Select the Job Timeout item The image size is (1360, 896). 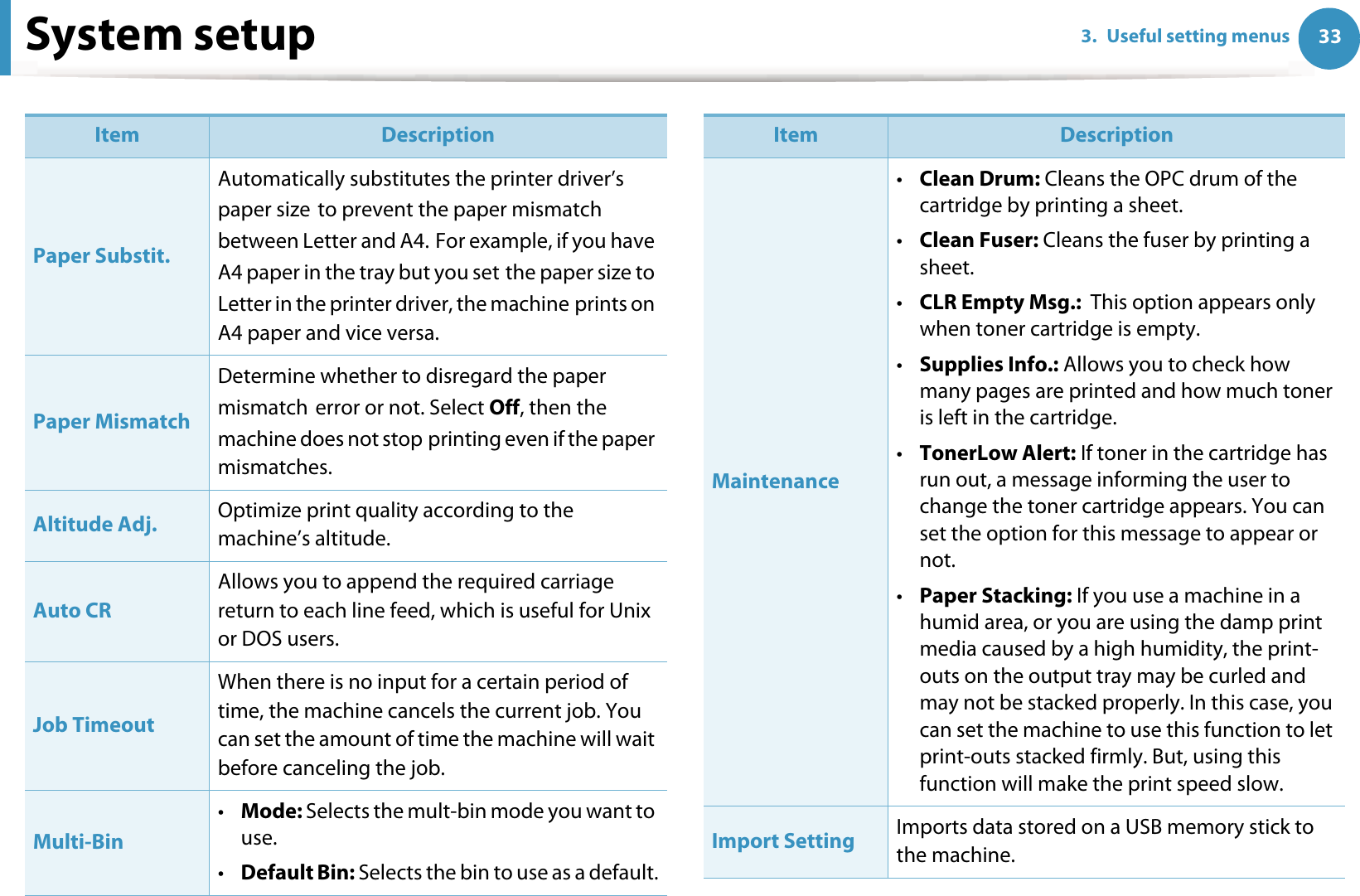point(94,725)
